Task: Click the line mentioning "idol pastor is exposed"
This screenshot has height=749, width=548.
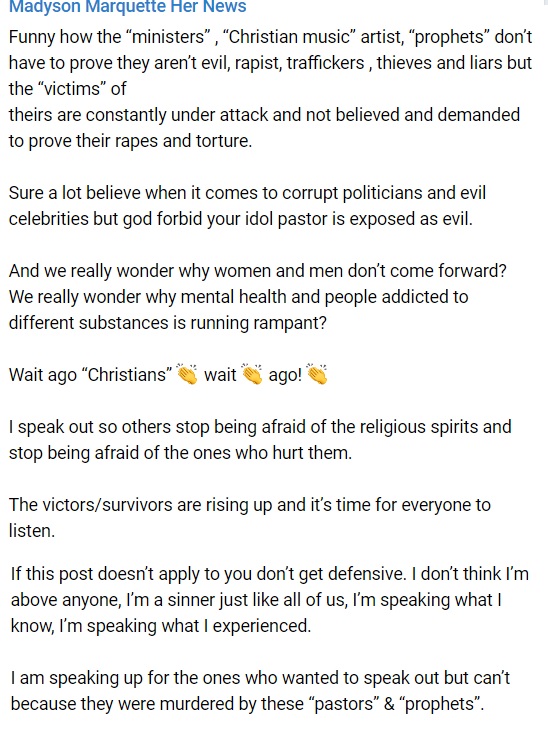Action: [240, 219]
